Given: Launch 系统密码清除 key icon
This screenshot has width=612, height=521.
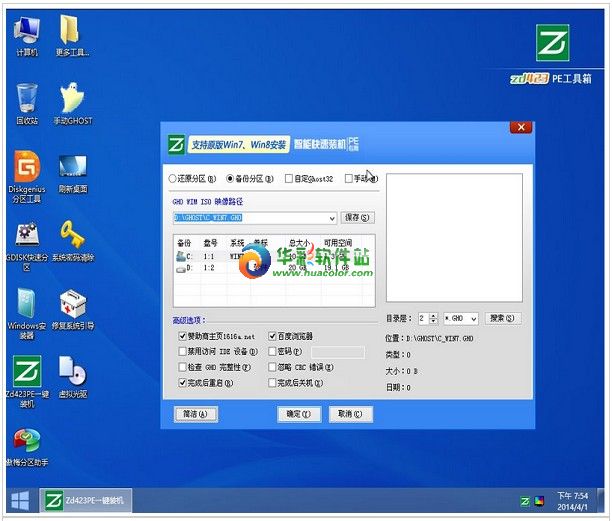Looking at the screenshot, I should (73, 241).
